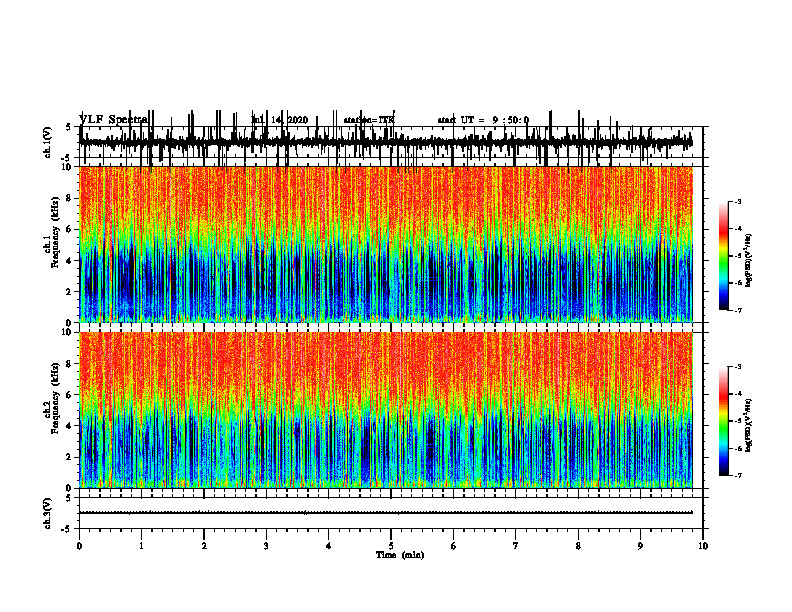This screenshot has width=792, height=612.
Task: Click the ch.1 voltage waveform panel
Action: click(391, 142)
